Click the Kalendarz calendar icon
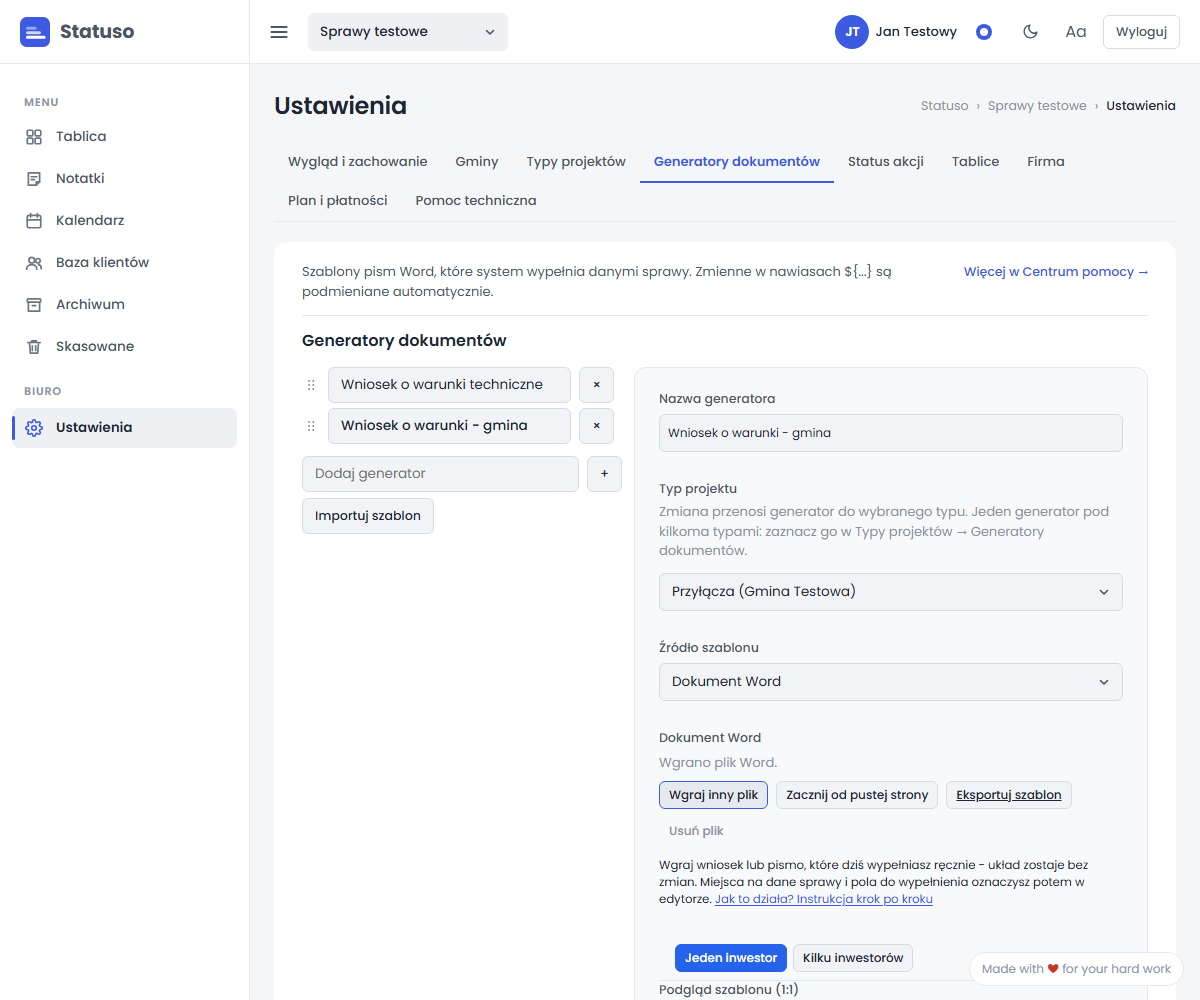The image size is (1200, 1000). tap(34, 221)
